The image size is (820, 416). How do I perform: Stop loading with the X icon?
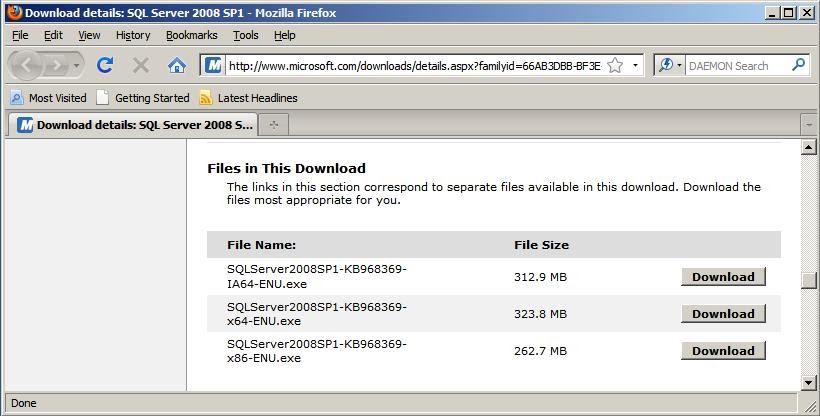pyautogui.click(x=141, y=65)
